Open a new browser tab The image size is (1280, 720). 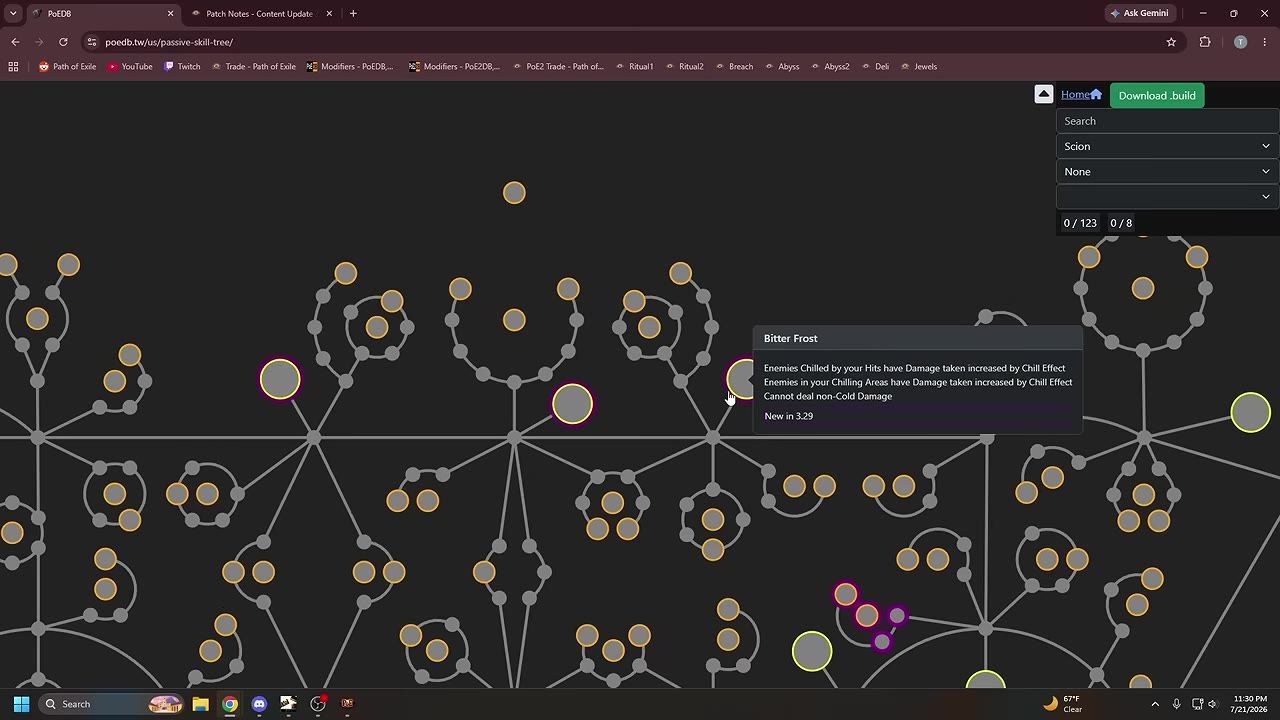coord(353,14)
